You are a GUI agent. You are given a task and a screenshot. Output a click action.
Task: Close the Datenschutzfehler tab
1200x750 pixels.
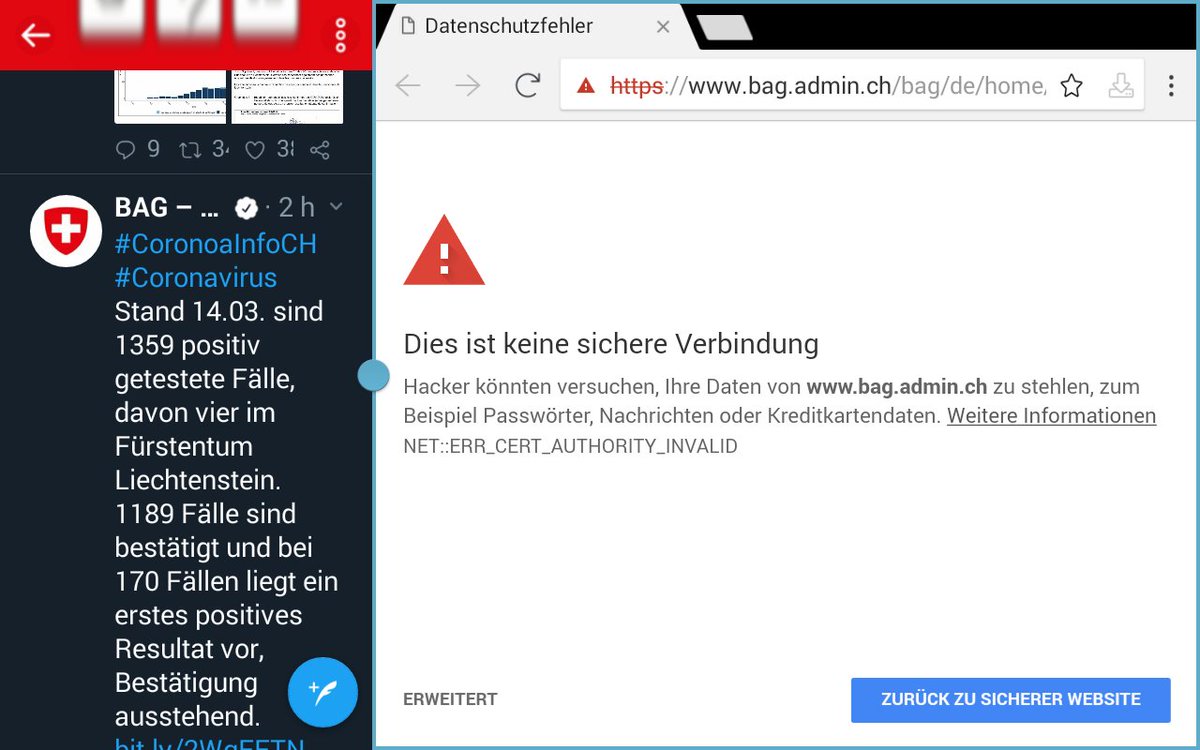(x=662, y=27)
